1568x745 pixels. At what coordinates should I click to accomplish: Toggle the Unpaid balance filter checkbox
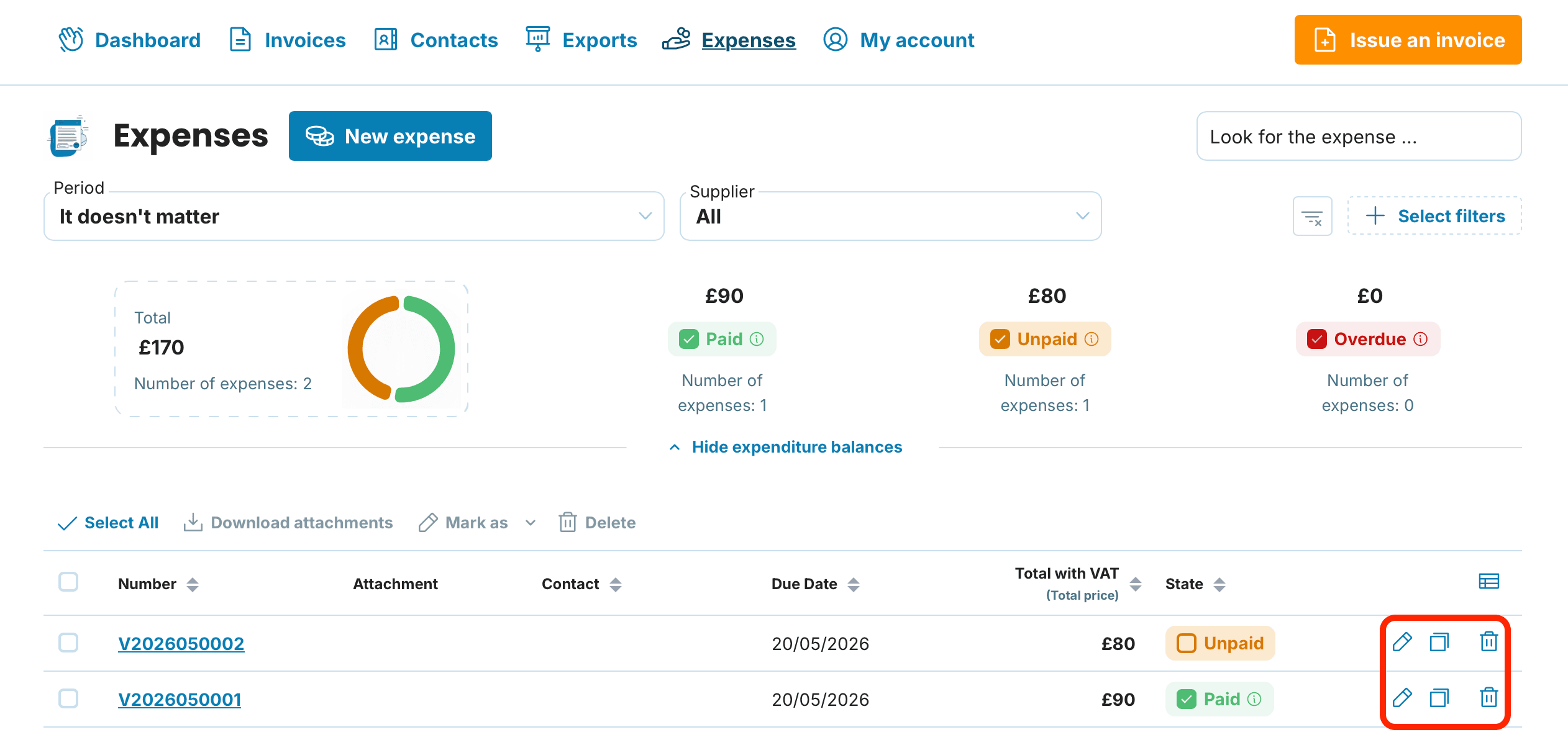[1000, 339]
